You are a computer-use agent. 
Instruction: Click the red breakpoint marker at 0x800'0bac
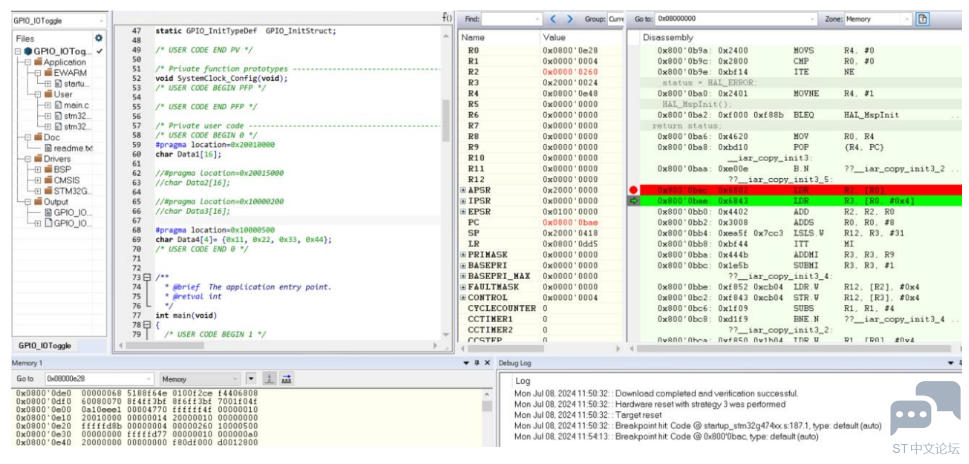[x=633, y=190]
